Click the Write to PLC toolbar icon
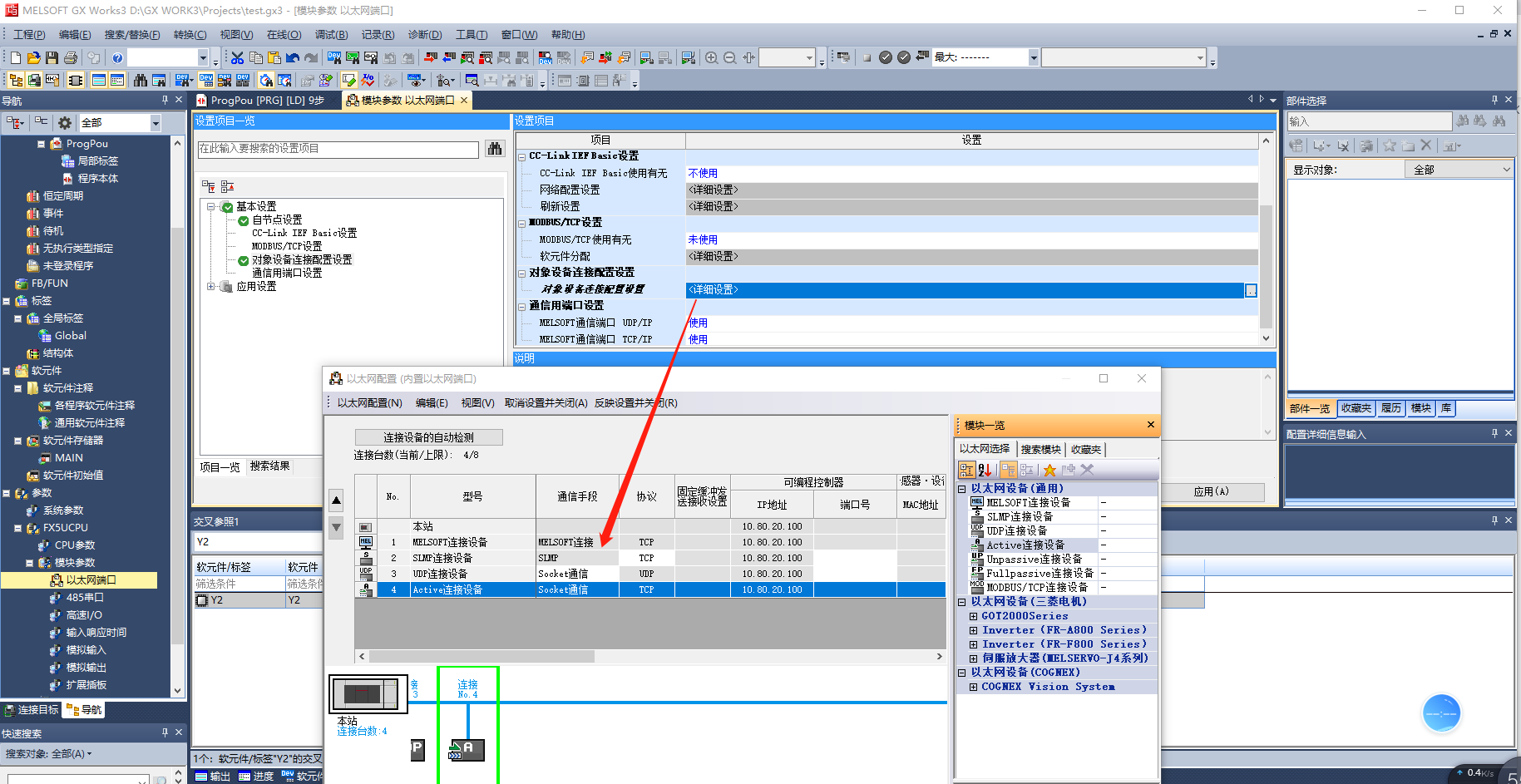The height and width of the screenshot is (784, 1521). [431, 57]
